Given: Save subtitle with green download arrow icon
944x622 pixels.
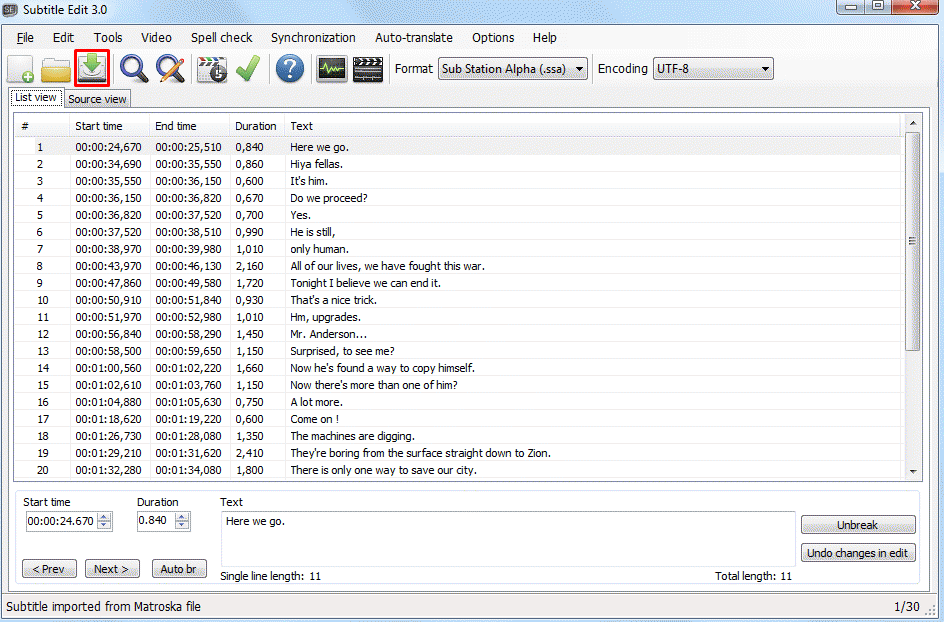Looking at the screenshot, I should click(92, 68).
